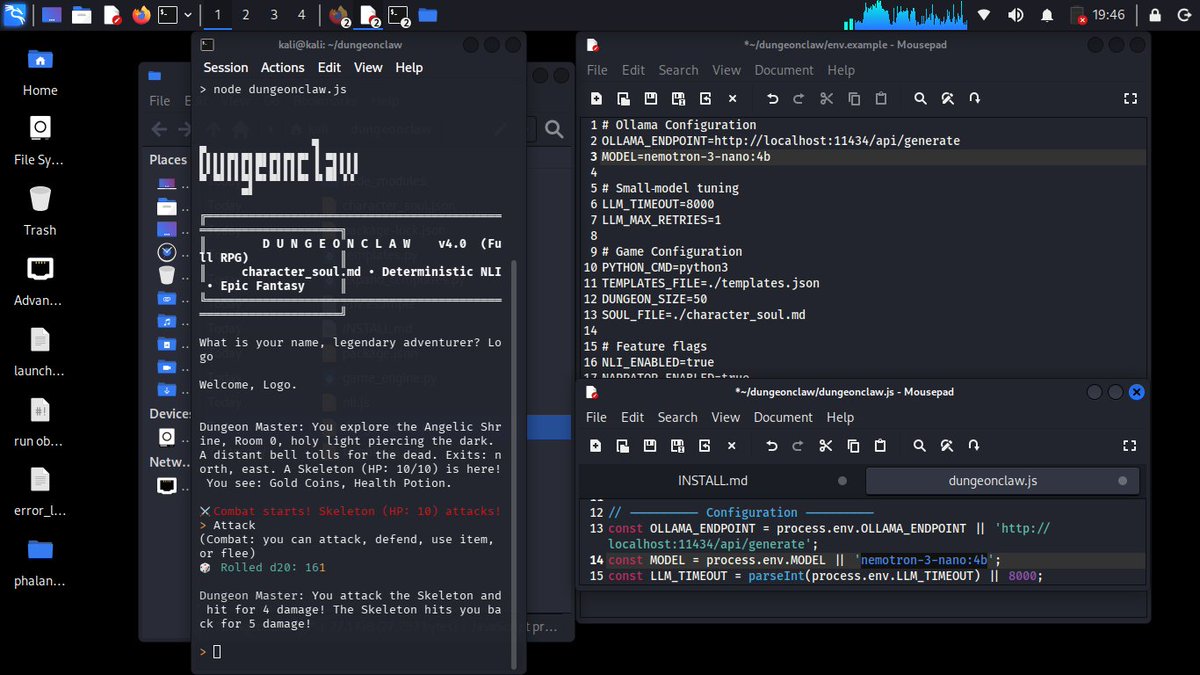Click Paste icon in dungeonclaw.js Mousepad toolbar

click(881, 445)
